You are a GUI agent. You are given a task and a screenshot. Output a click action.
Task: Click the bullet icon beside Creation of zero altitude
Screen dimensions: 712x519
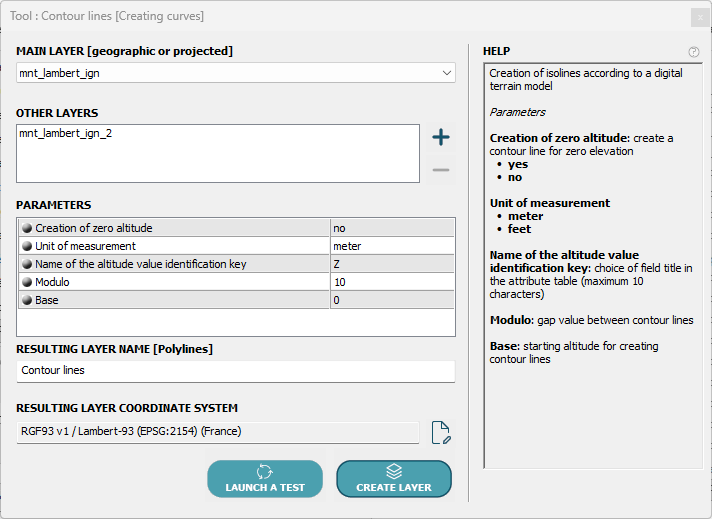[x=27, y=229]
